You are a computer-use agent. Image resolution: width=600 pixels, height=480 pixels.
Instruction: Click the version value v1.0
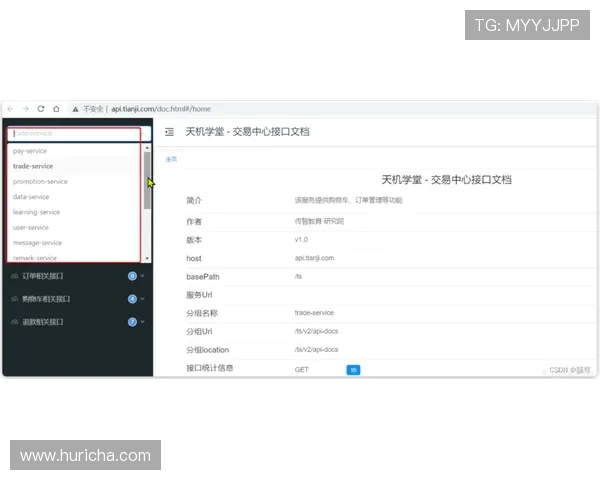click(x=301, y=240)
